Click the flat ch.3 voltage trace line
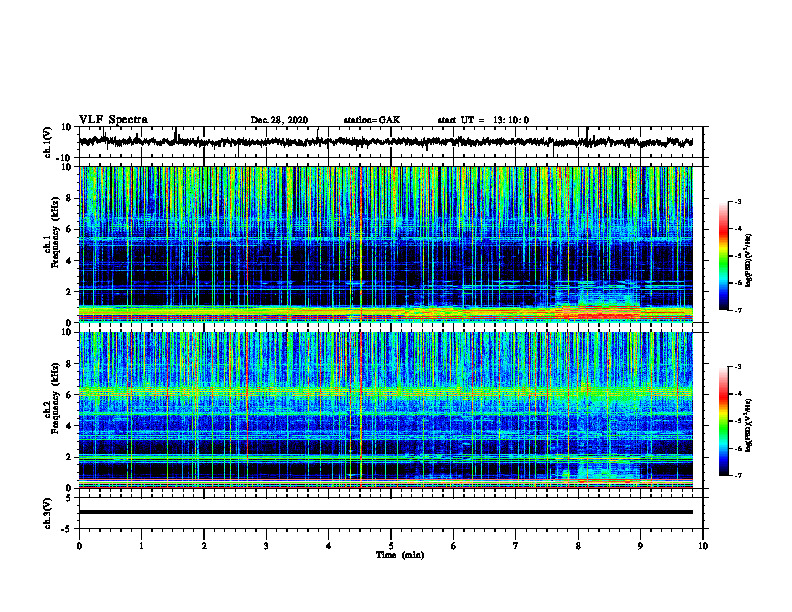The image size is (792, 612). click(x=386, y=512)
